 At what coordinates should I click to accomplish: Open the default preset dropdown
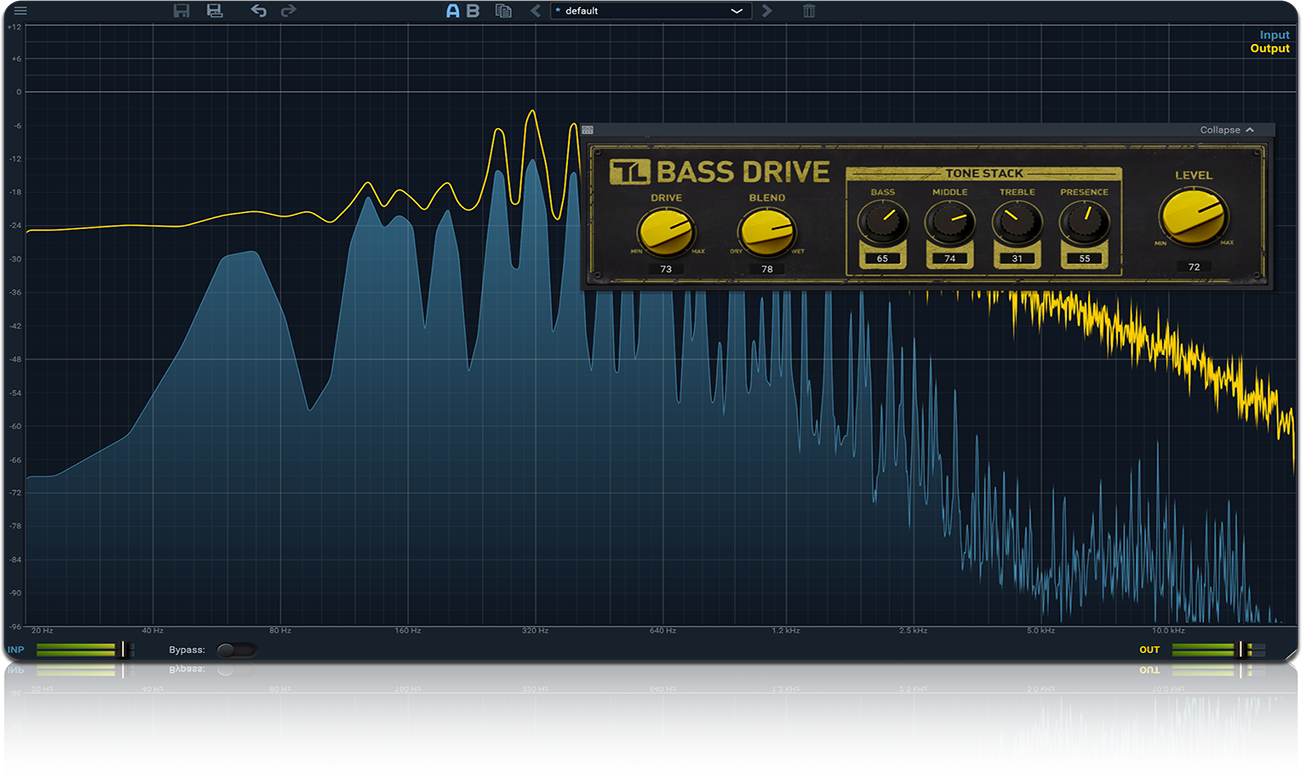(651, 11)
